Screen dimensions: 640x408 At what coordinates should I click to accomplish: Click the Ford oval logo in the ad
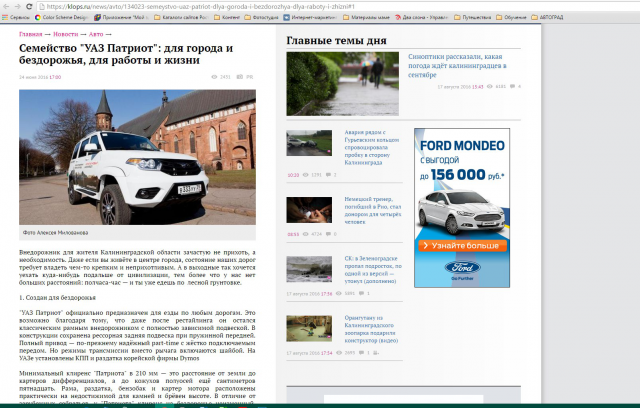[462, 268]
